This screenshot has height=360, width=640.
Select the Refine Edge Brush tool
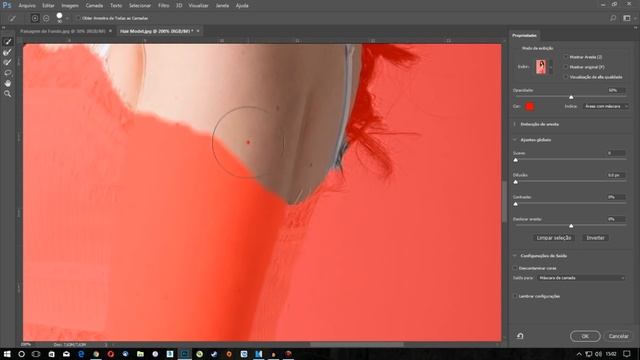click(x=7, y=52)
